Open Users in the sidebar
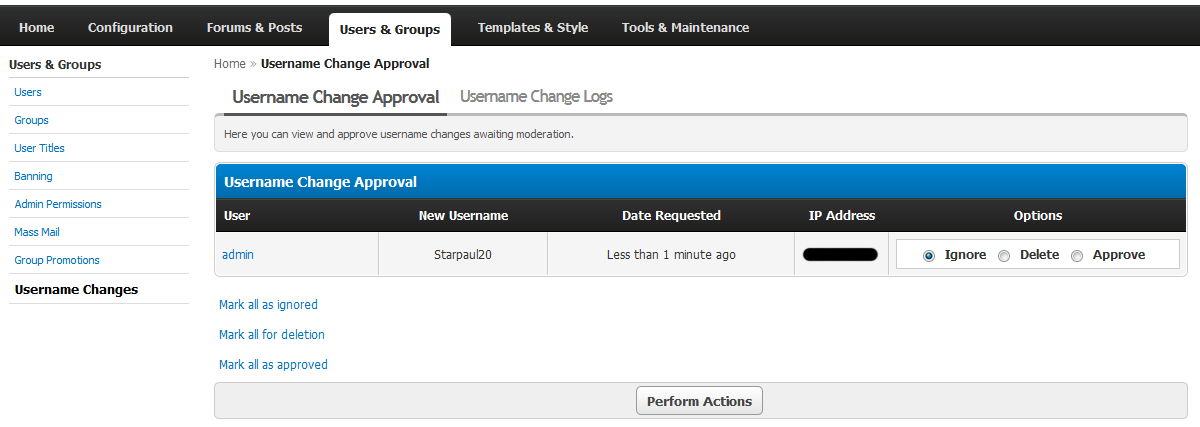Screen dimensions: 1200x427 [x=28, y=92]
